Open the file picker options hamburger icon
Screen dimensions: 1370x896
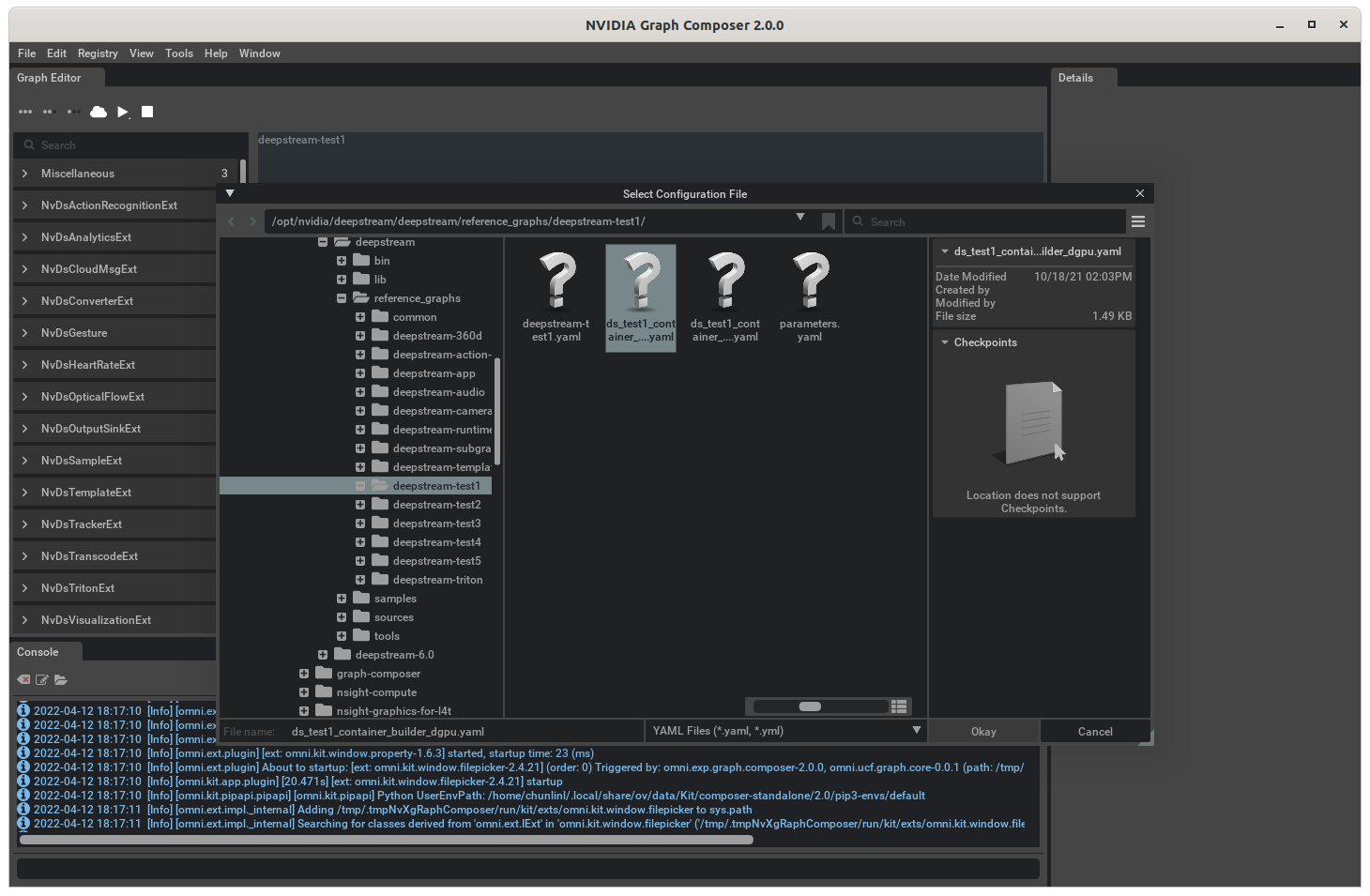coord(1138,221)
